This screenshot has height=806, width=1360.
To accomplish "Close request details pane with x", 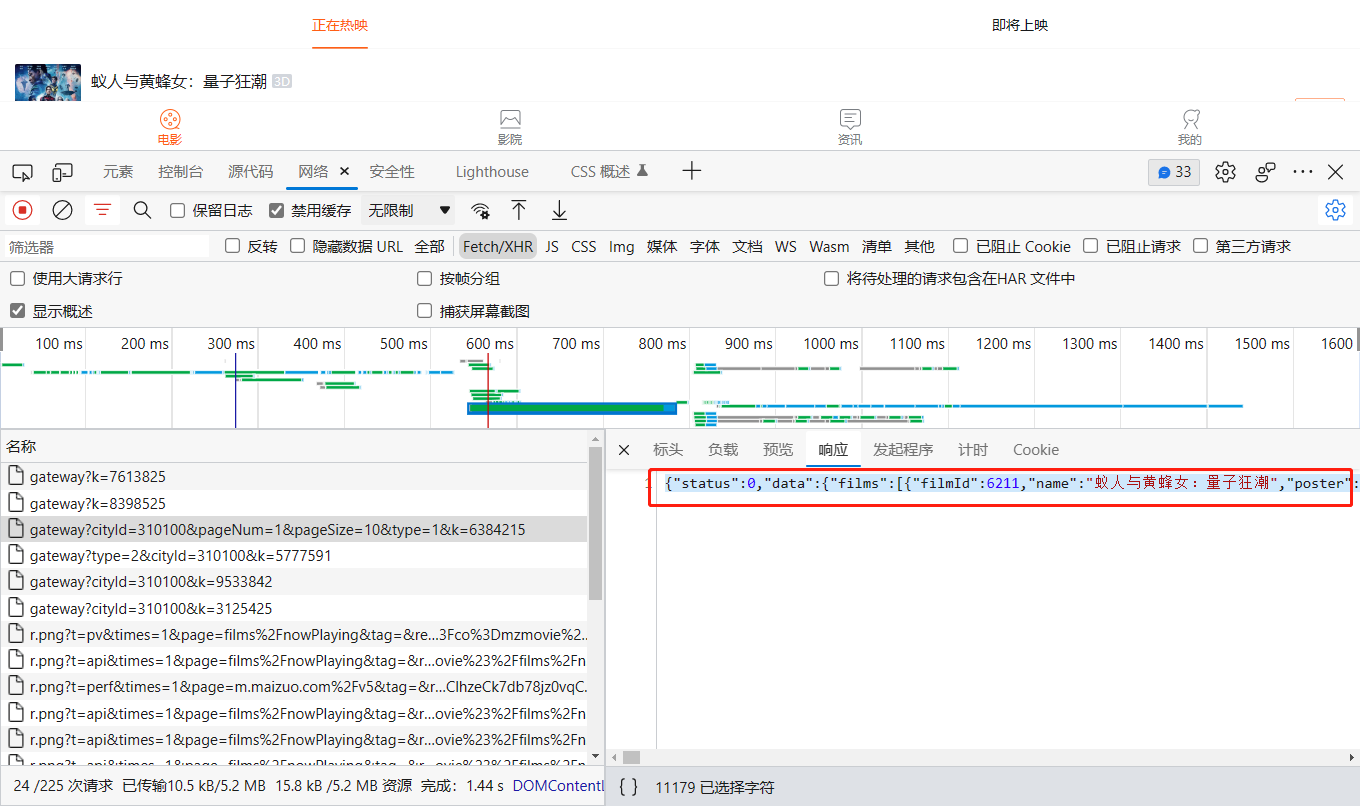I will [624, 450].
